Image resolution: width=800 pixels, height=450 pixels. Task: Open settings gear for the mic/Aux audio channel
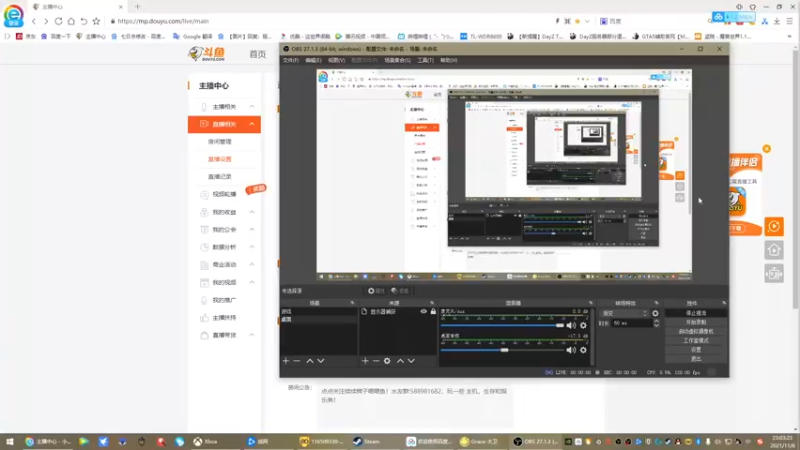pos(583,326)
